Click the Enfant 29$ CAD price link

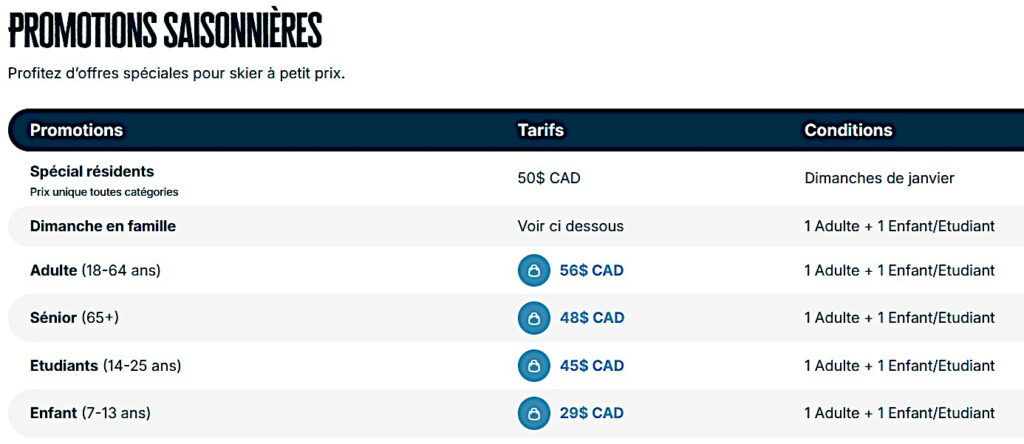click(591, 413)
